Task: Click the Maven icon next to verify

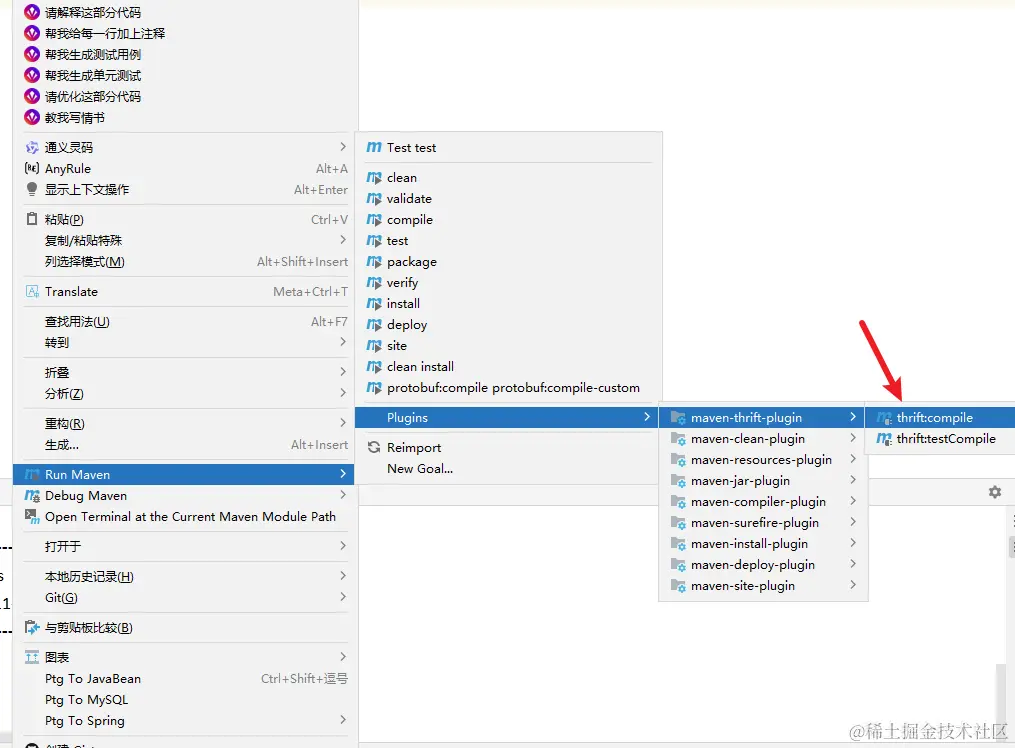Action: (374, 283)
